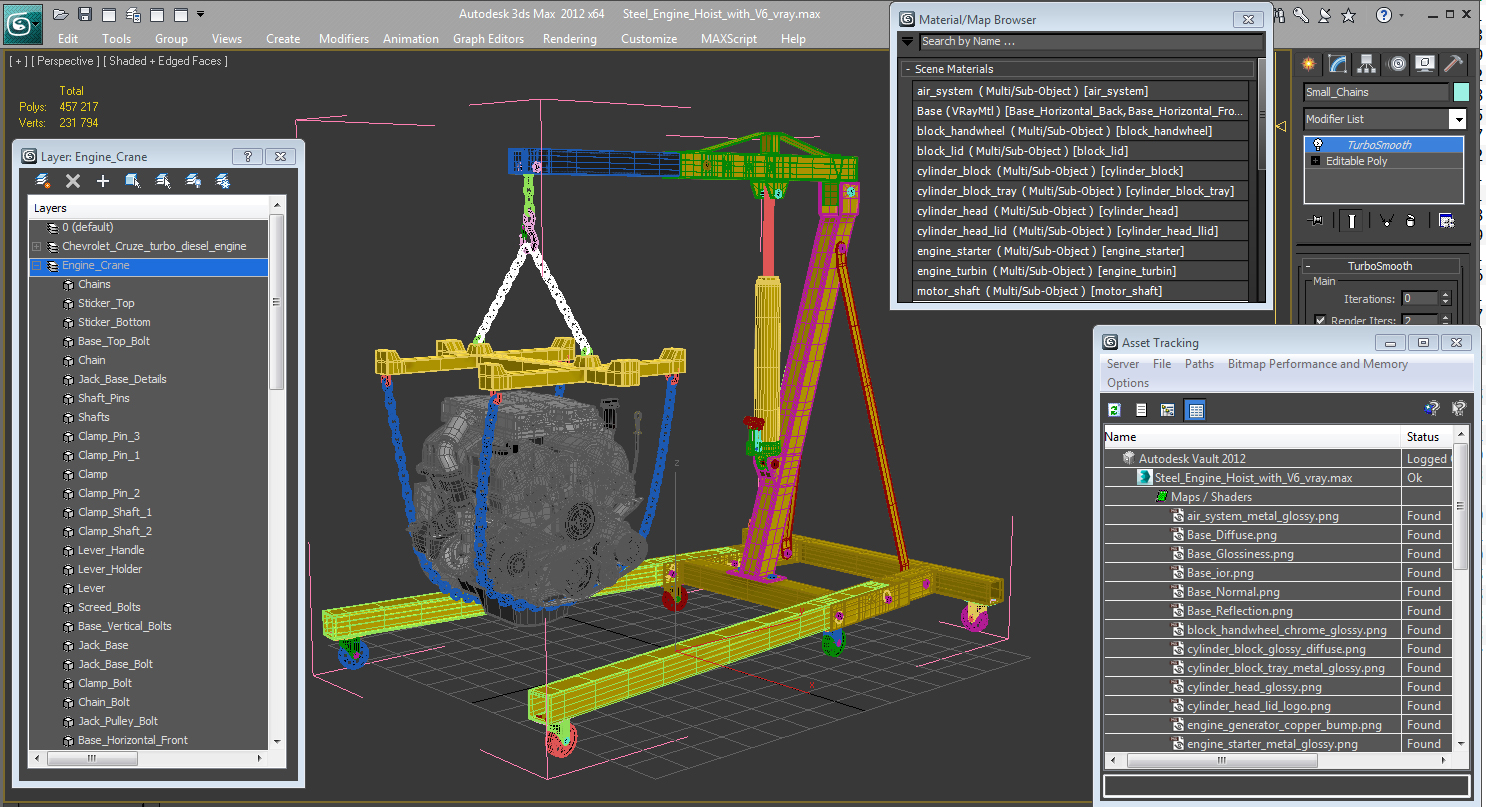
Task: Open the Rendering menu
Action: pyautogui.click(x=569, y=39)
